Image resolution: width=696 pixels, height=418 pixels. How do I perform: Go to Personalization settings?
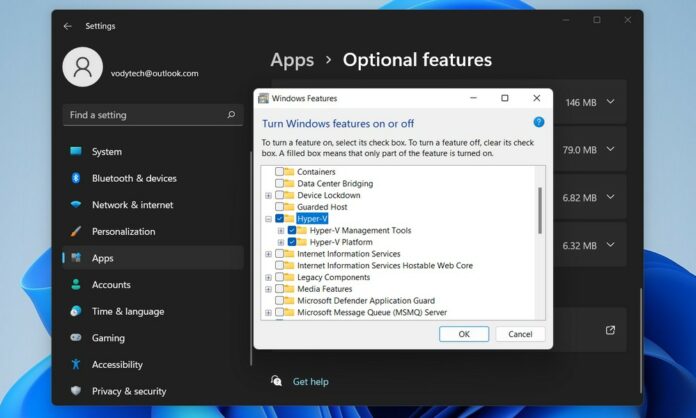click(x=153, y=232)
